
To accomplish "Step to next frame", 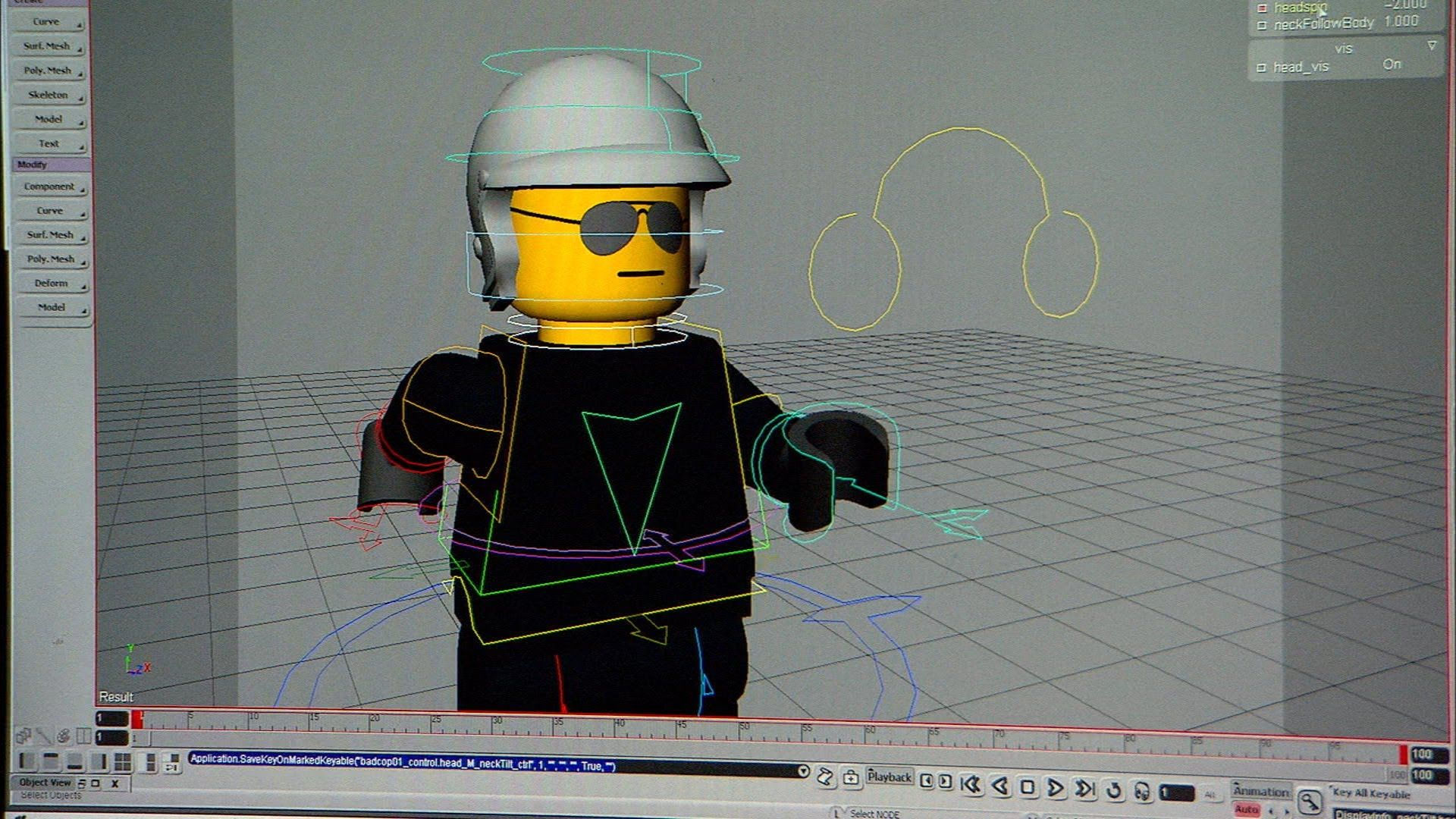I will (x=945, y=782).
